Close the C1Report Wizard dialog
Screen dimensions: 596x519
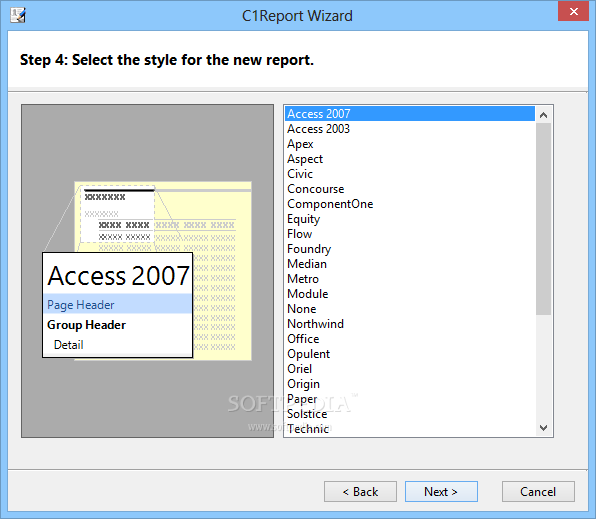[573, 11]
